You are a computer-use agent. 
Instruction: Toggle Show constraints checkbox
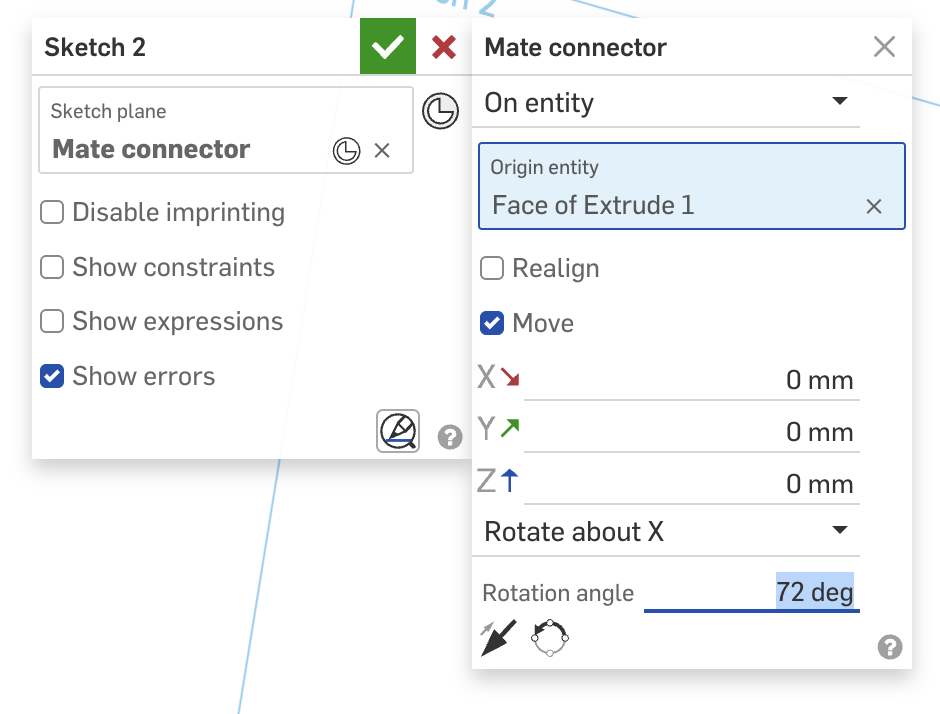click(x=52, y=268)
